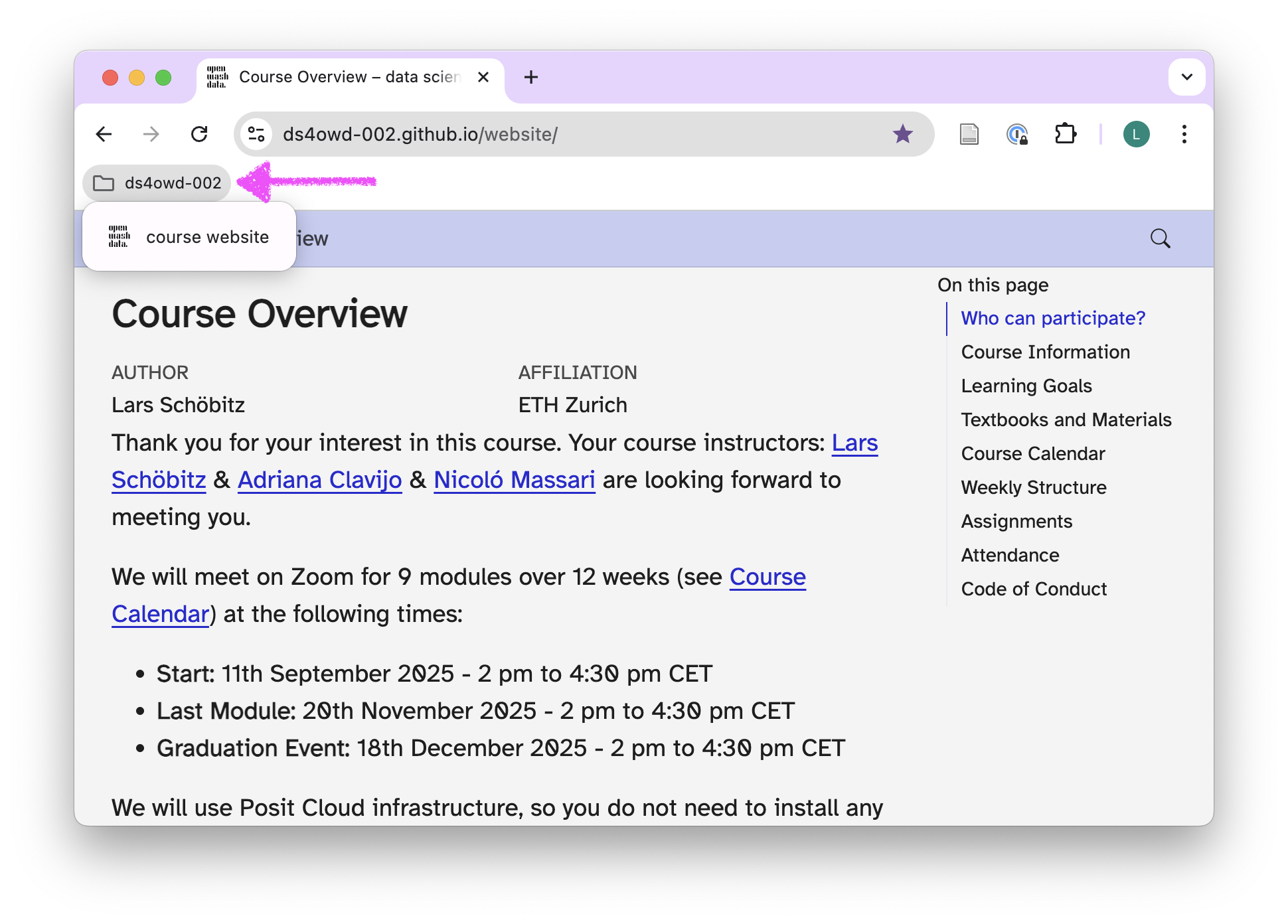
Task: Select the course website bookmark entry
Action: pos(189,237)
